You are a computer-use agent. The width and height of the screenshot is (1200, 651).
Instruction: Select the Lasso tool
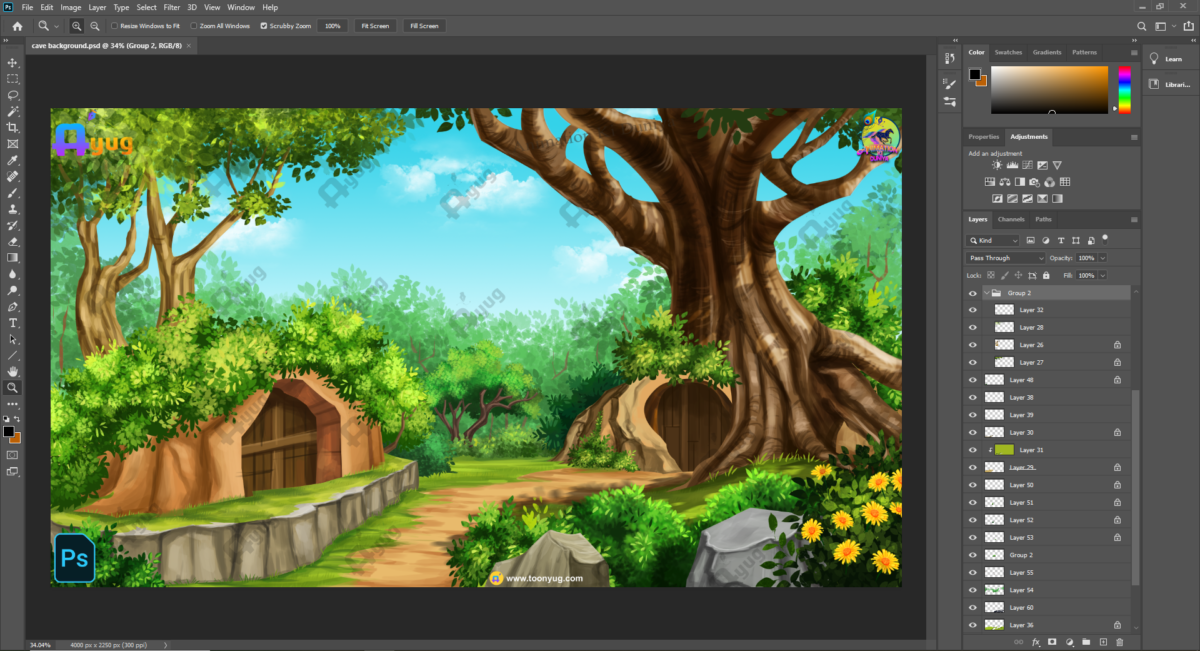[13, 95]
